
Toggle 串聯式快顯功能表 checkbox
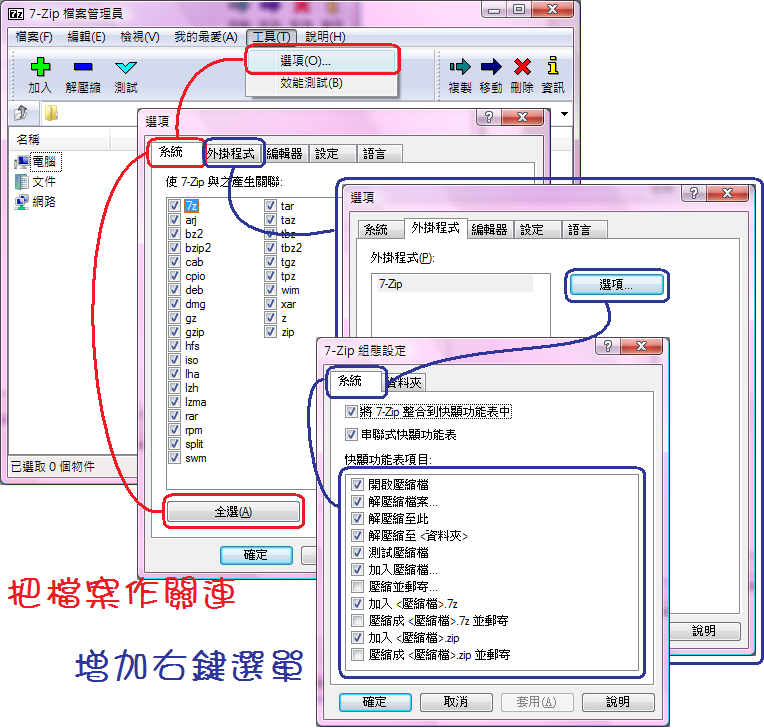click(351, 434)
